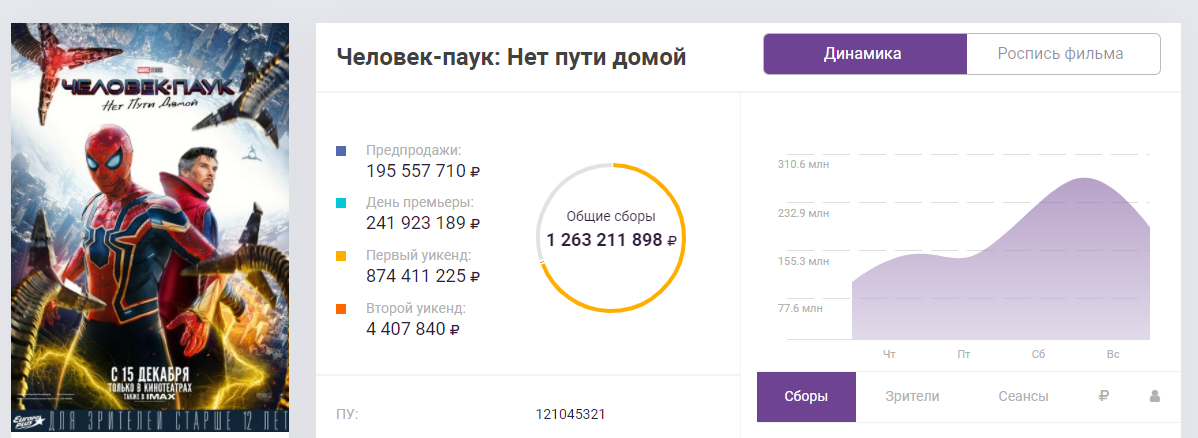This screenshot has width=1198, height=438.
Task: Switch chart to viewers person icon
Action: click(x=1154, y=397)
